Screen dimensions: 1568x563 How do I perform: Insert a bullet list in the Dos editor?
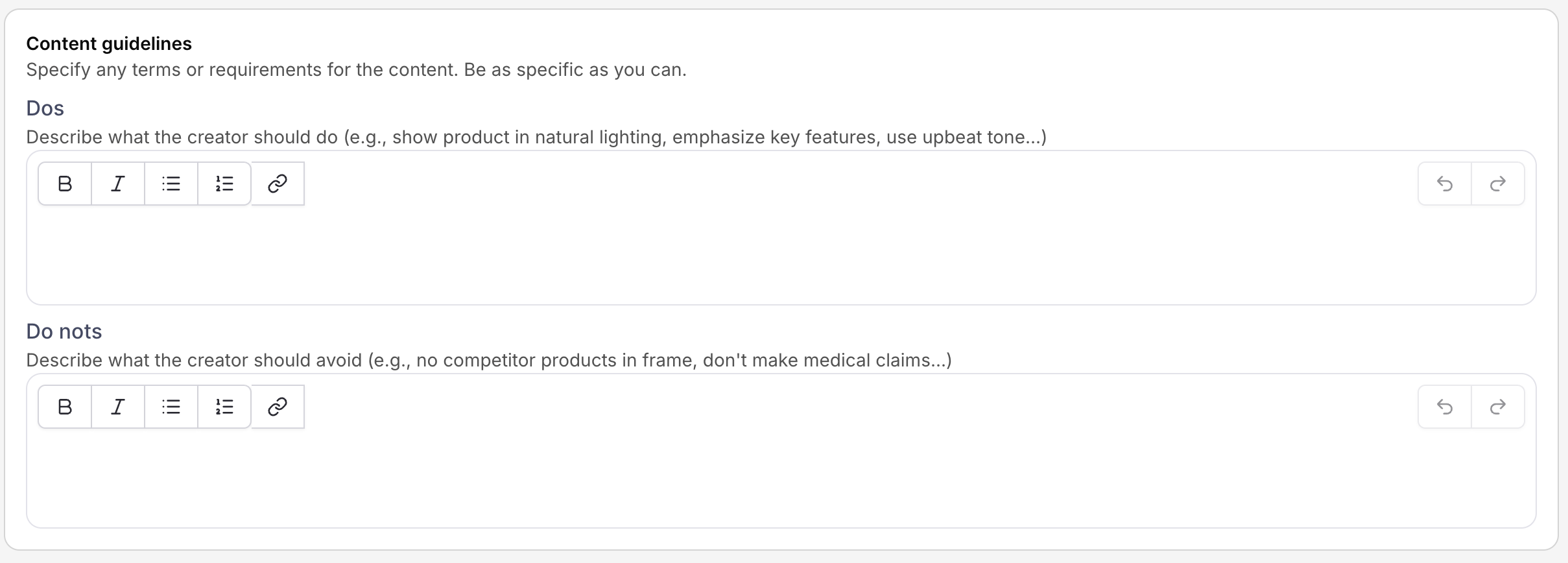coord(171,184)
